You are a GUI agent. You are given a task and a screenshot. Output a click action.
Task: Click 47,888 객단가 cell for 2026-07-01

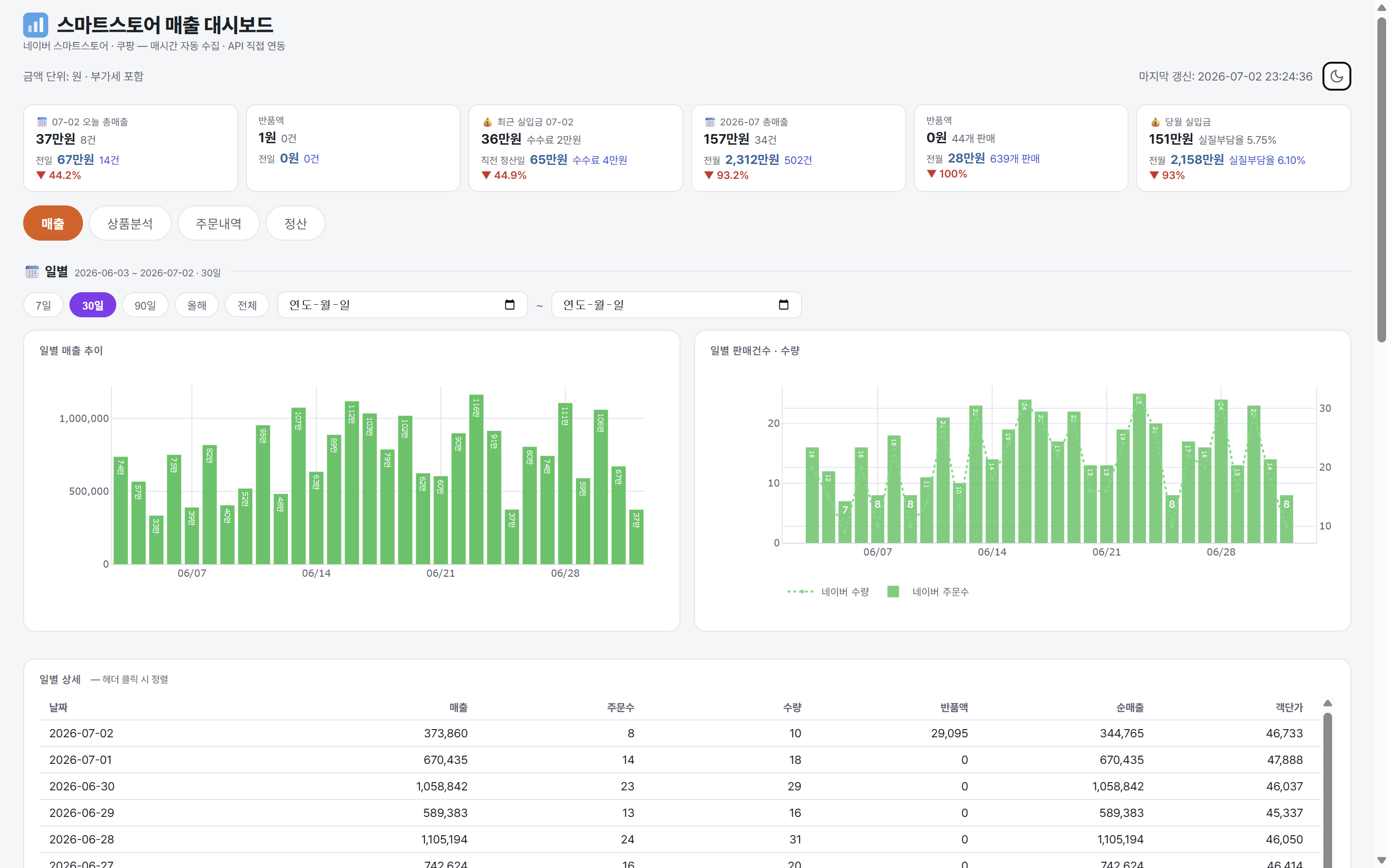tap(1284, 759)
